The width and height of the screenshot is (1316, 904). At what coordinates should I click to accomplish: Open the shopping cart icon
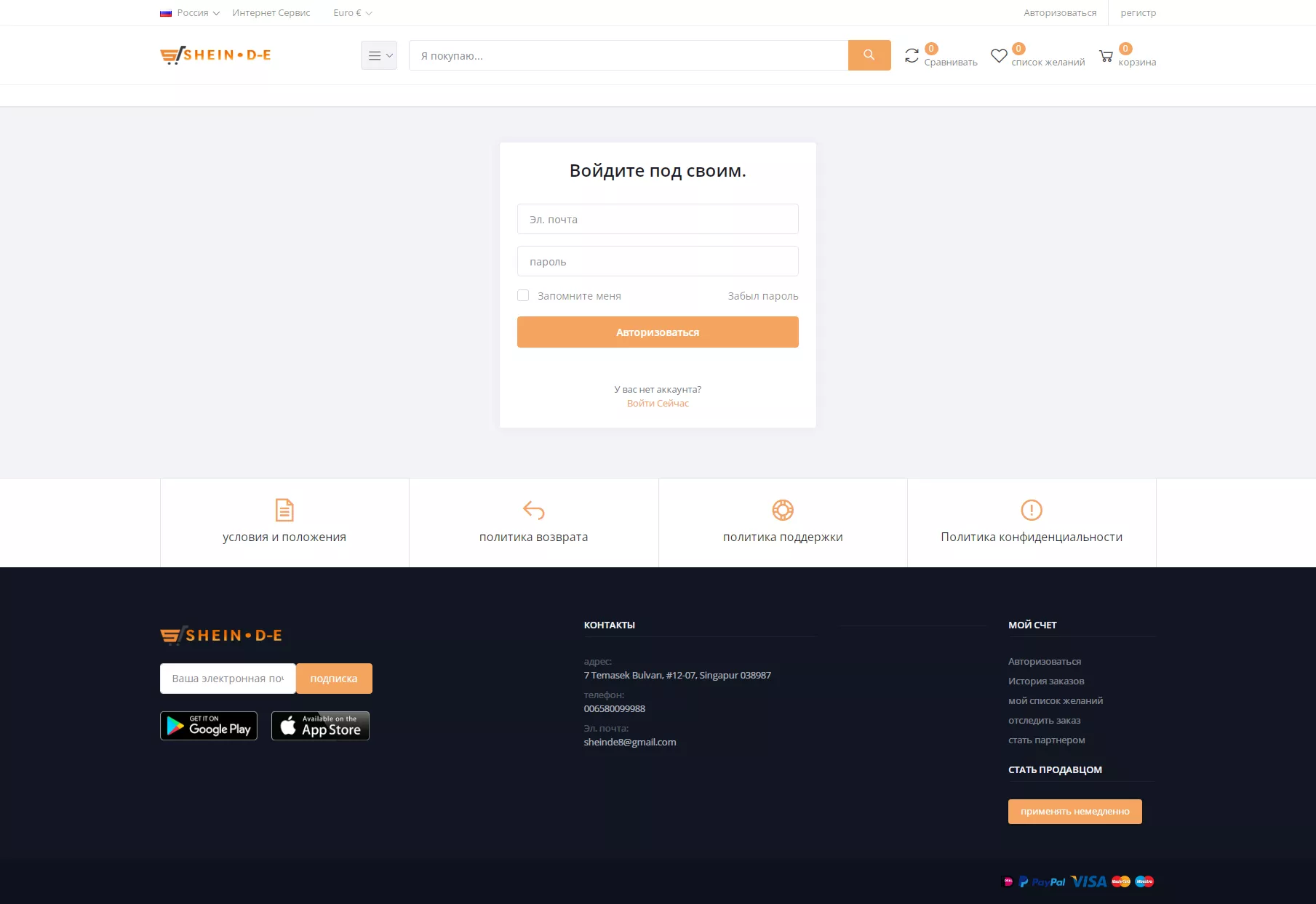(1106, 56)
